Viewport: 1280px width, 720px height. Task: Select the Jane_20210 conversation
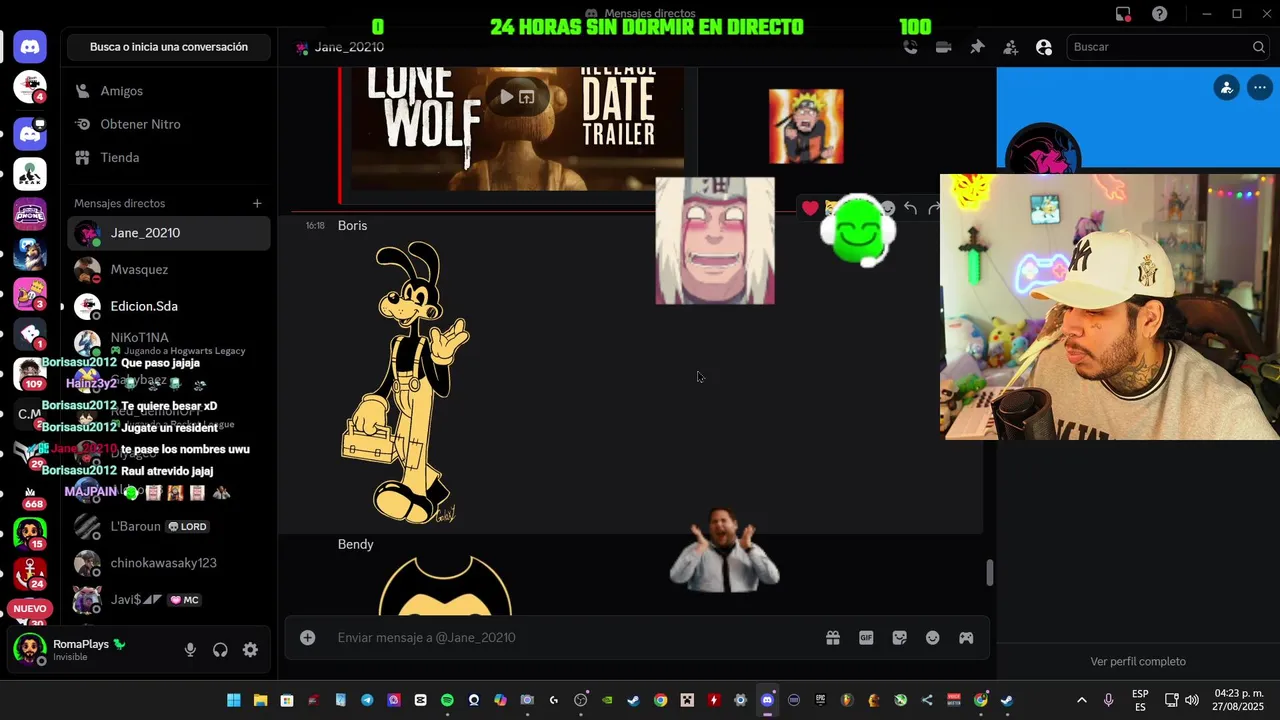[169, 233]
